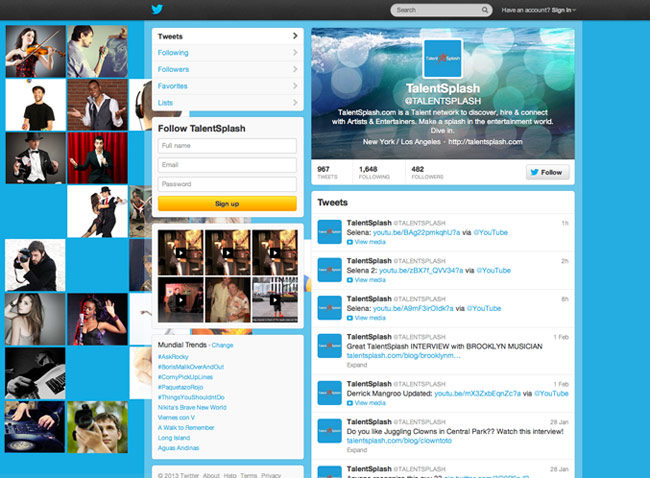This screenshot has width=650, height=478.
Task: Click media icon under Derrick Mangroo tweet
Action: pos(349,403)
